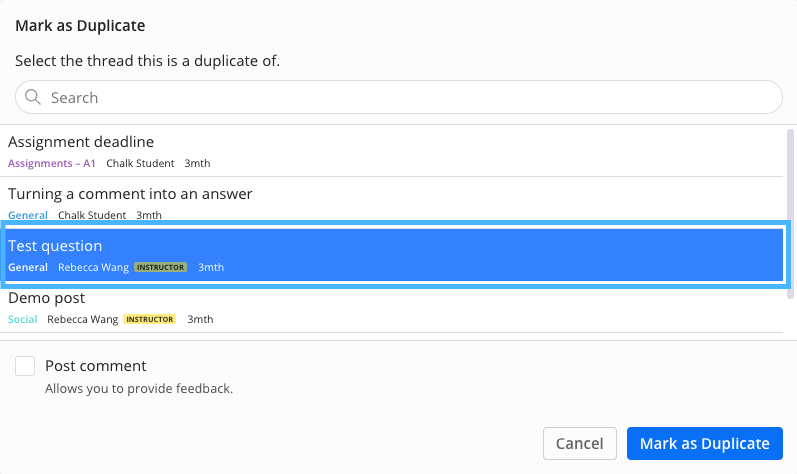Click the Social category label on Demo post

[x=23, y=319]
